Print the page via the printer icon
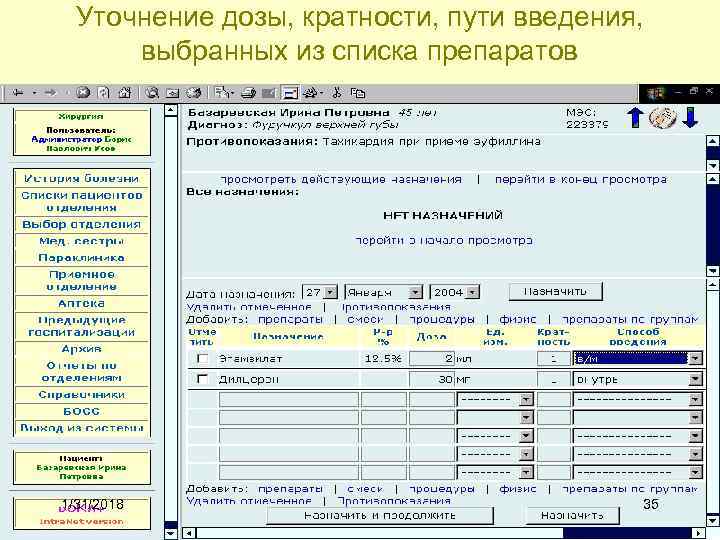 [248, 93]
